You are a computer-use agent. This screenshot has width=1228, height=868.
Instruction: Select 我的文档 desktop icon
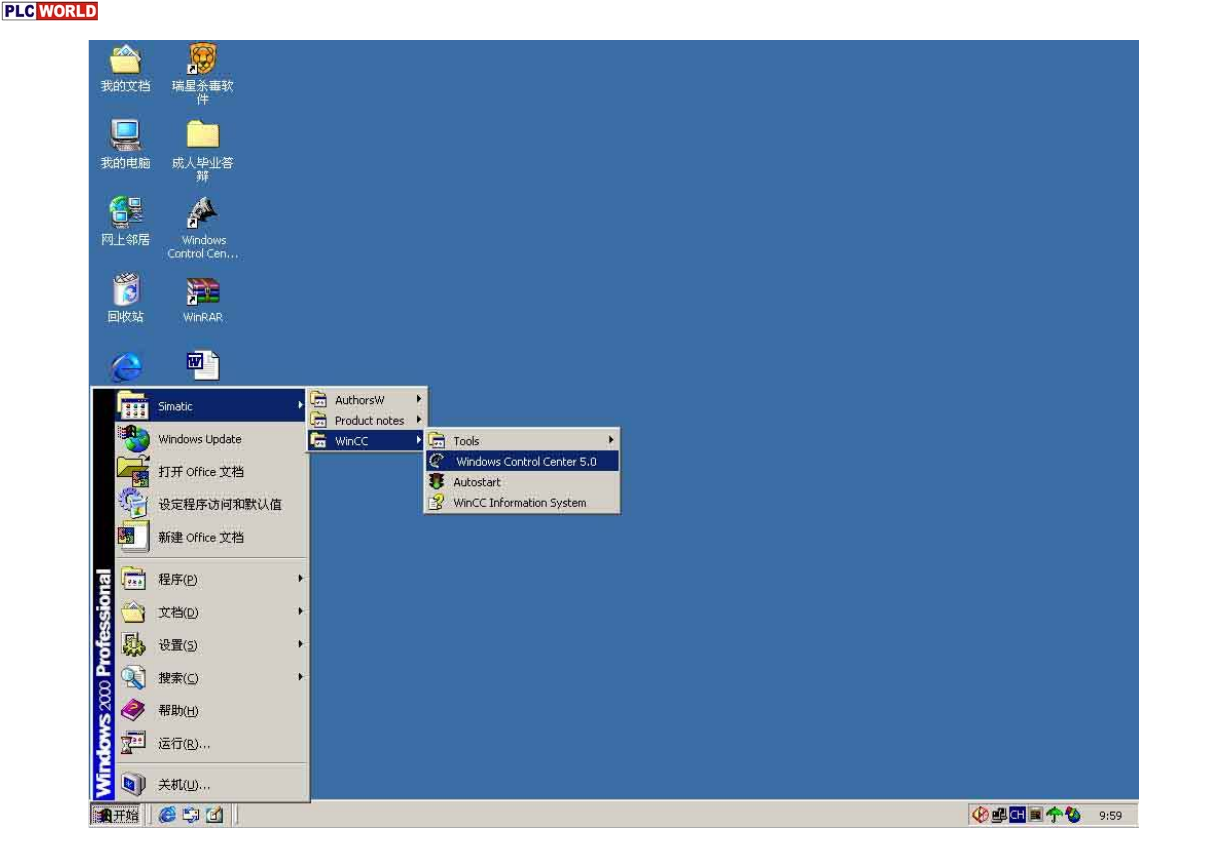[x=125, y=69]
